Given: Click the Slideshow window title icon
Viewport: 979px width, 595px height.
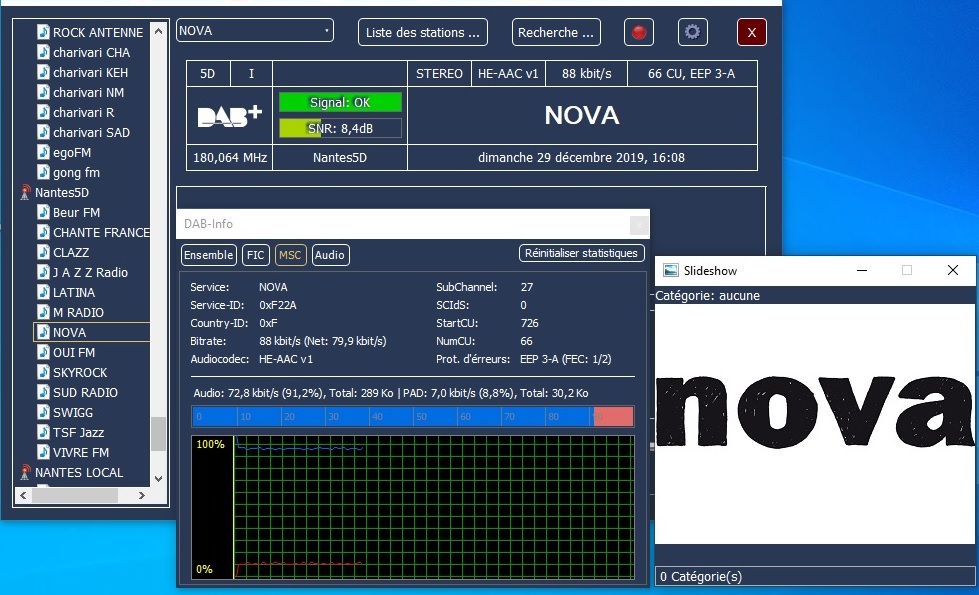Looking at the screenshot, I should (671, 270).
